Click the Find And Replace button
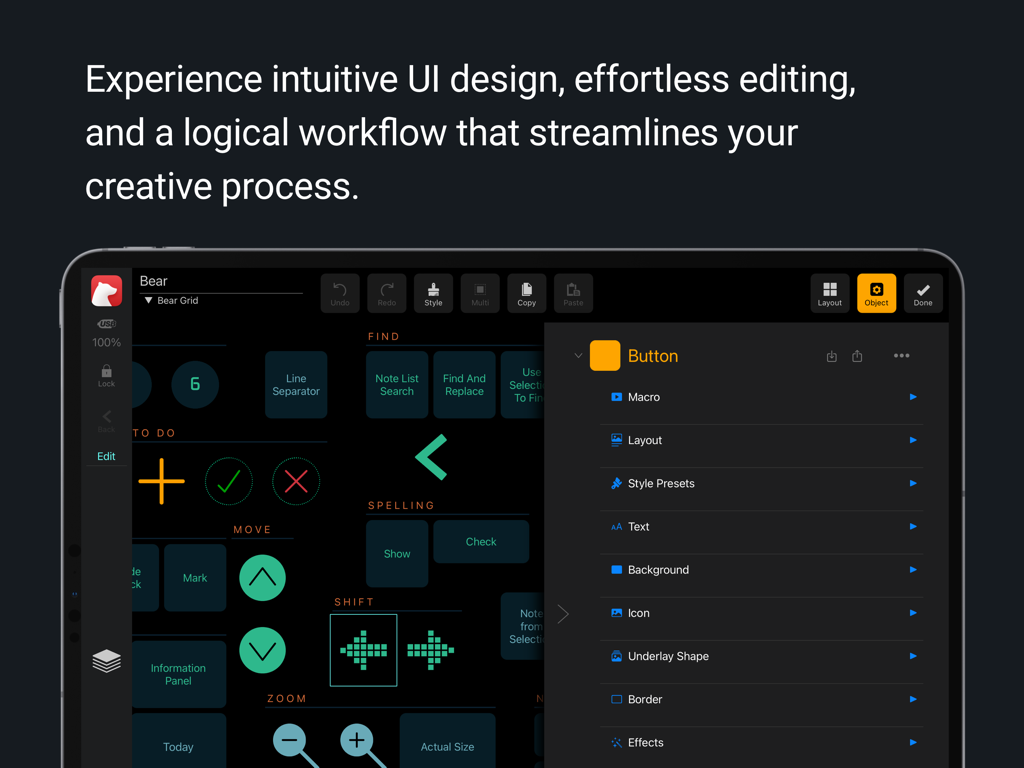Image resolution: width=1024 pixels, height=768 pixels. [464, 385]
